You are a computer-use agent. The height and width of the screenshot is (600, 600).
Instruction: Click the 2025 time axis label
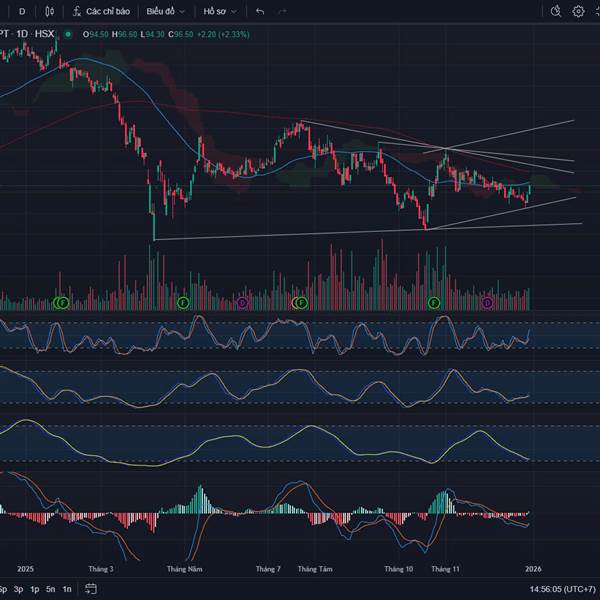click(x=25, y=569)
